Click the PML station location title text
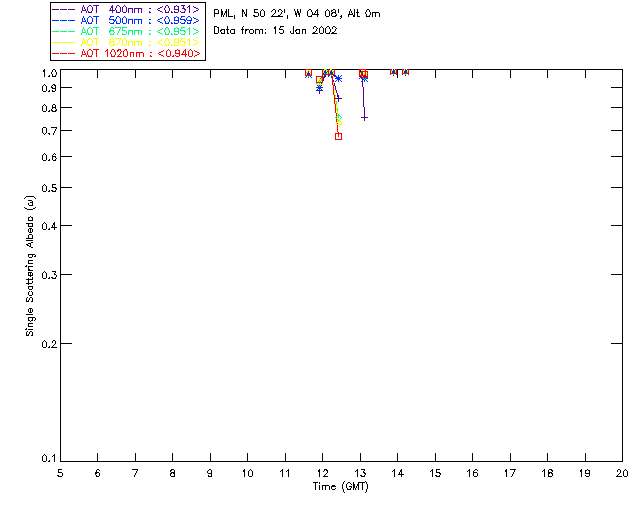640x512 pixels. click(x=296, y=14)
